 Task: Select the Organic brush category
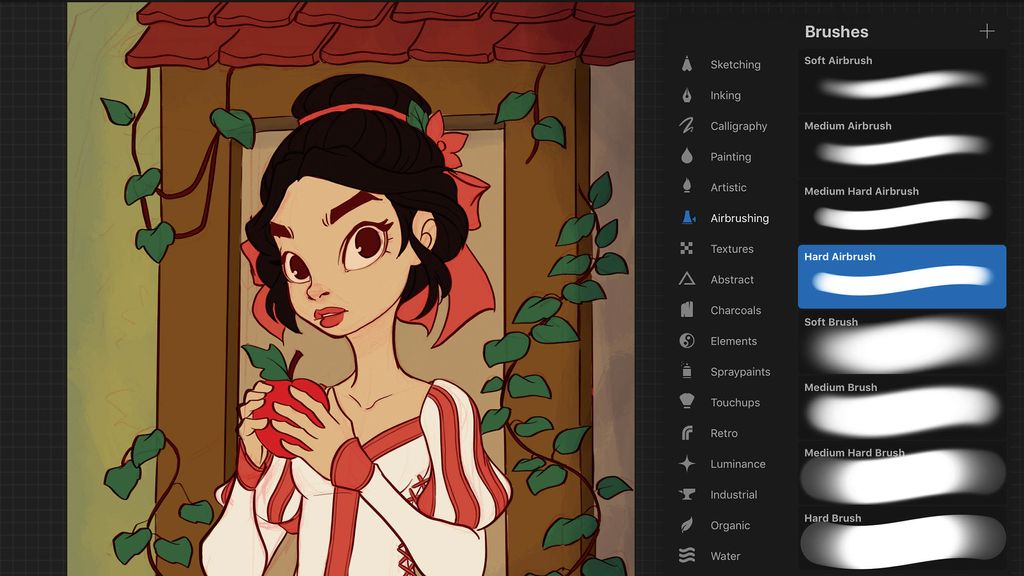click(x=728, y=525)
